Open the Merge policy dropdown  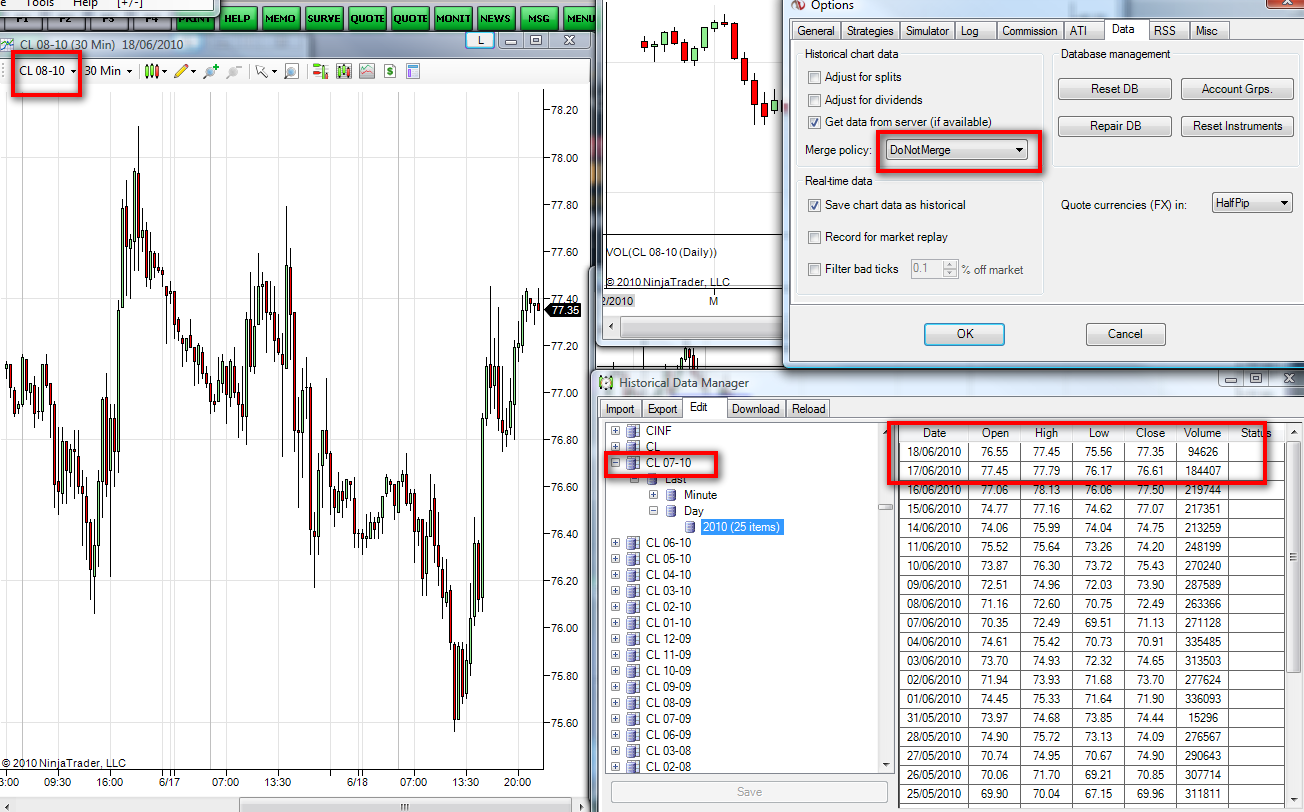click(x=957, y=150)
